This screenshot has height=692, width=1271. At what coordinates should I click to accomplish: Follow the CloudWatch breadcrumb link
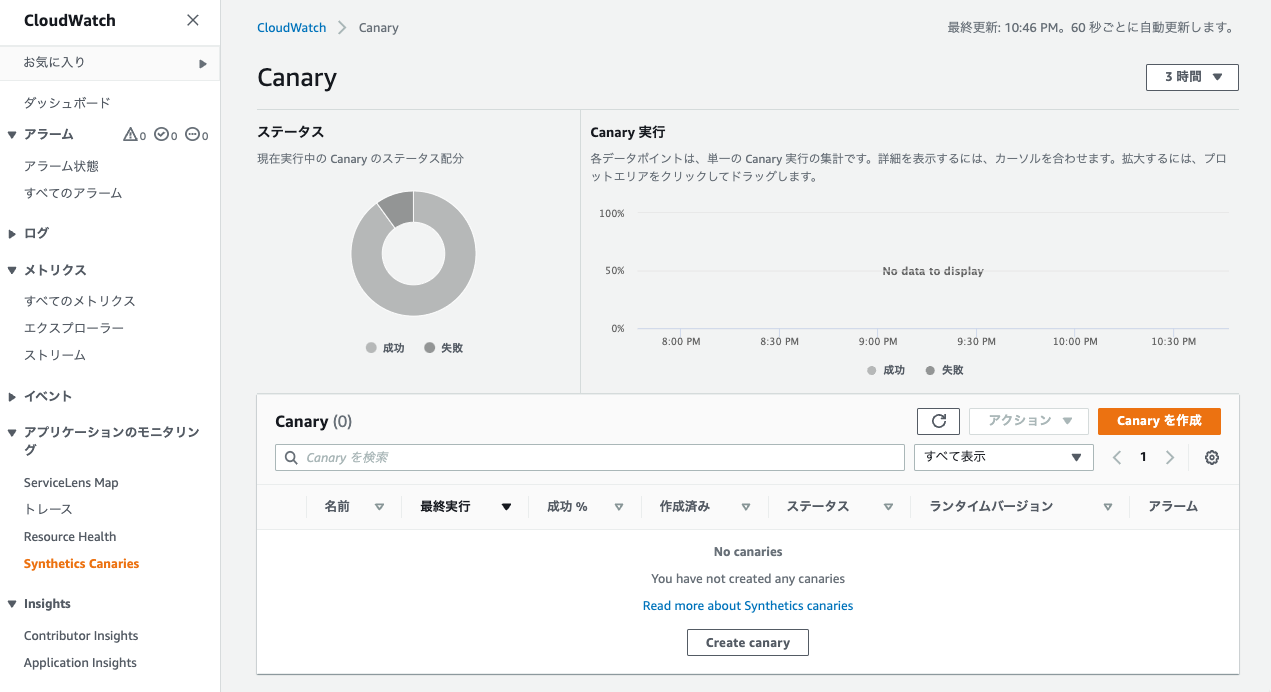pyautogui.click(x=292, y=28)
